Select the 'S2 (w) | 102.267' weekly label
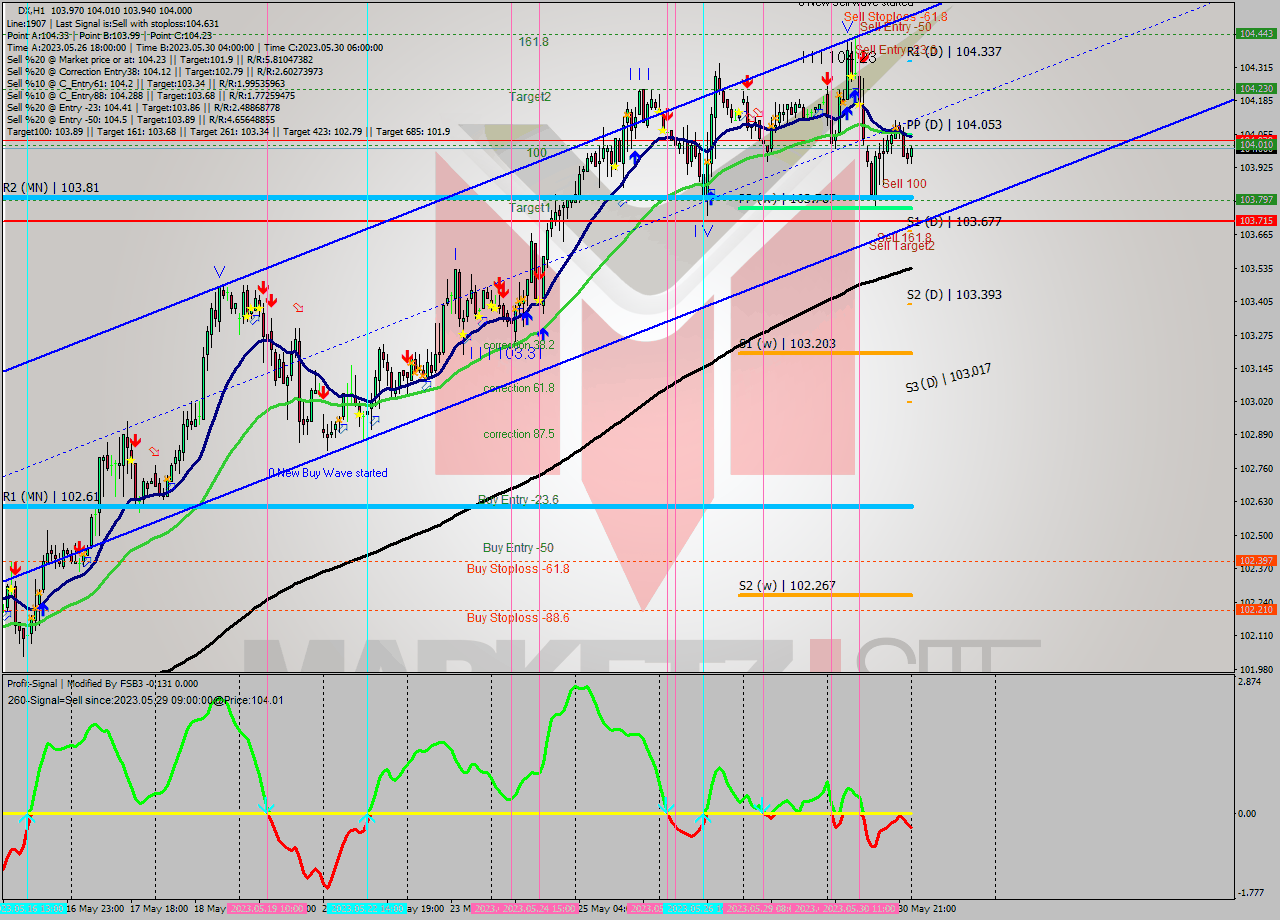Screen dimensions: 1280x920 point(787,586)
